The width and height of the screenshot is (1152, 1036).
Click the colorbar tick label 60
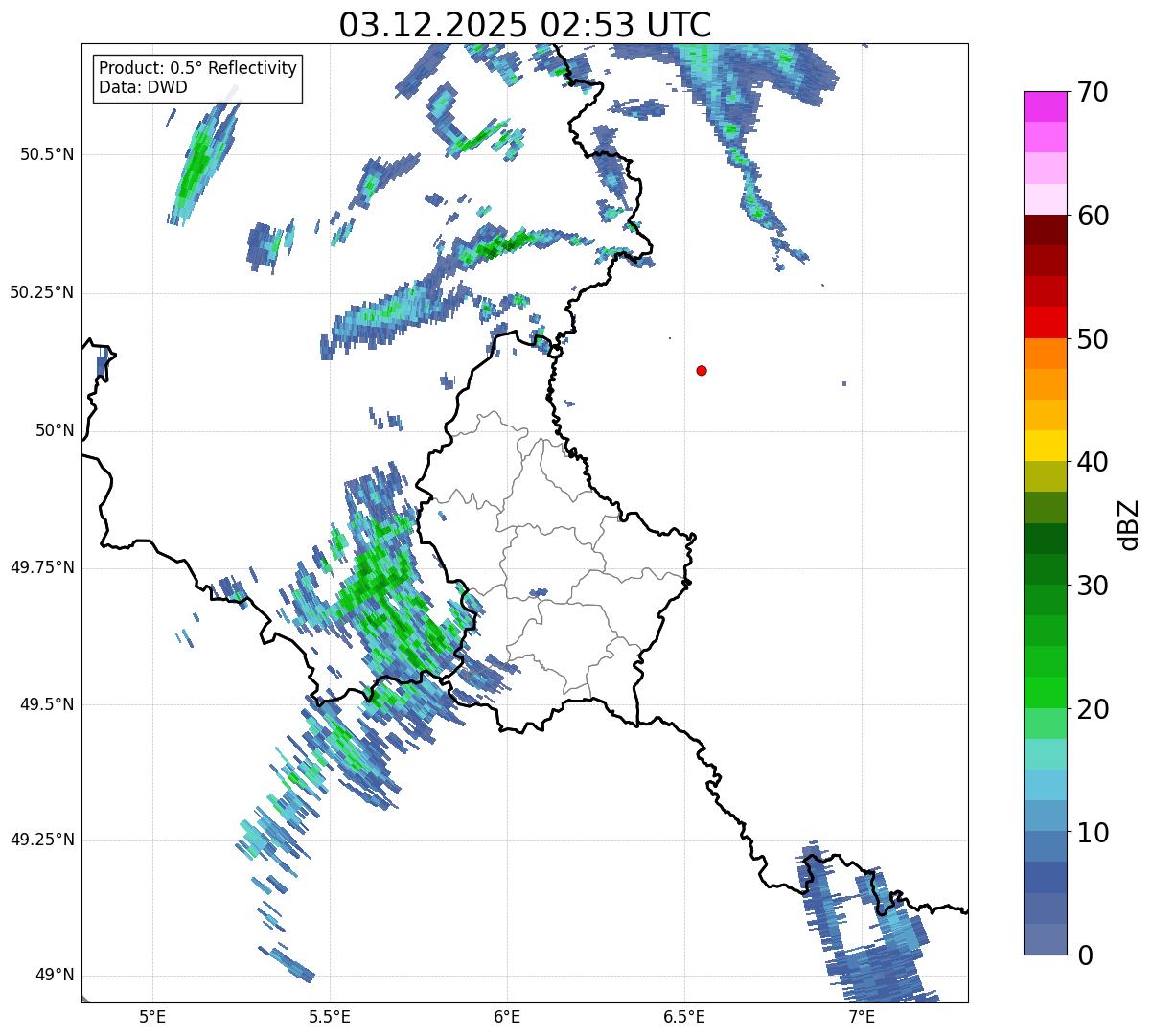pyautogui.click(x=1092, y=216)
